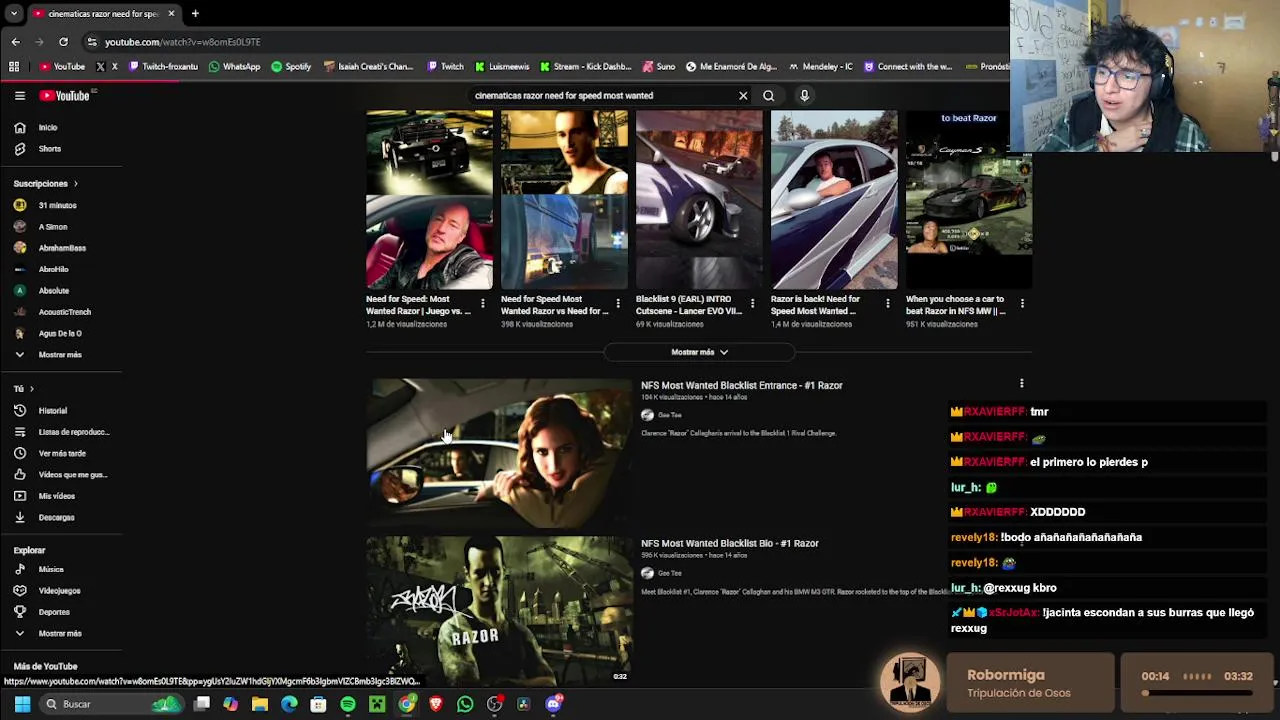Play the NFS Most Wanted Blacklist Entrance thumbnail
This screenshot has width=1280, height=720.
[x=499, y=453]
